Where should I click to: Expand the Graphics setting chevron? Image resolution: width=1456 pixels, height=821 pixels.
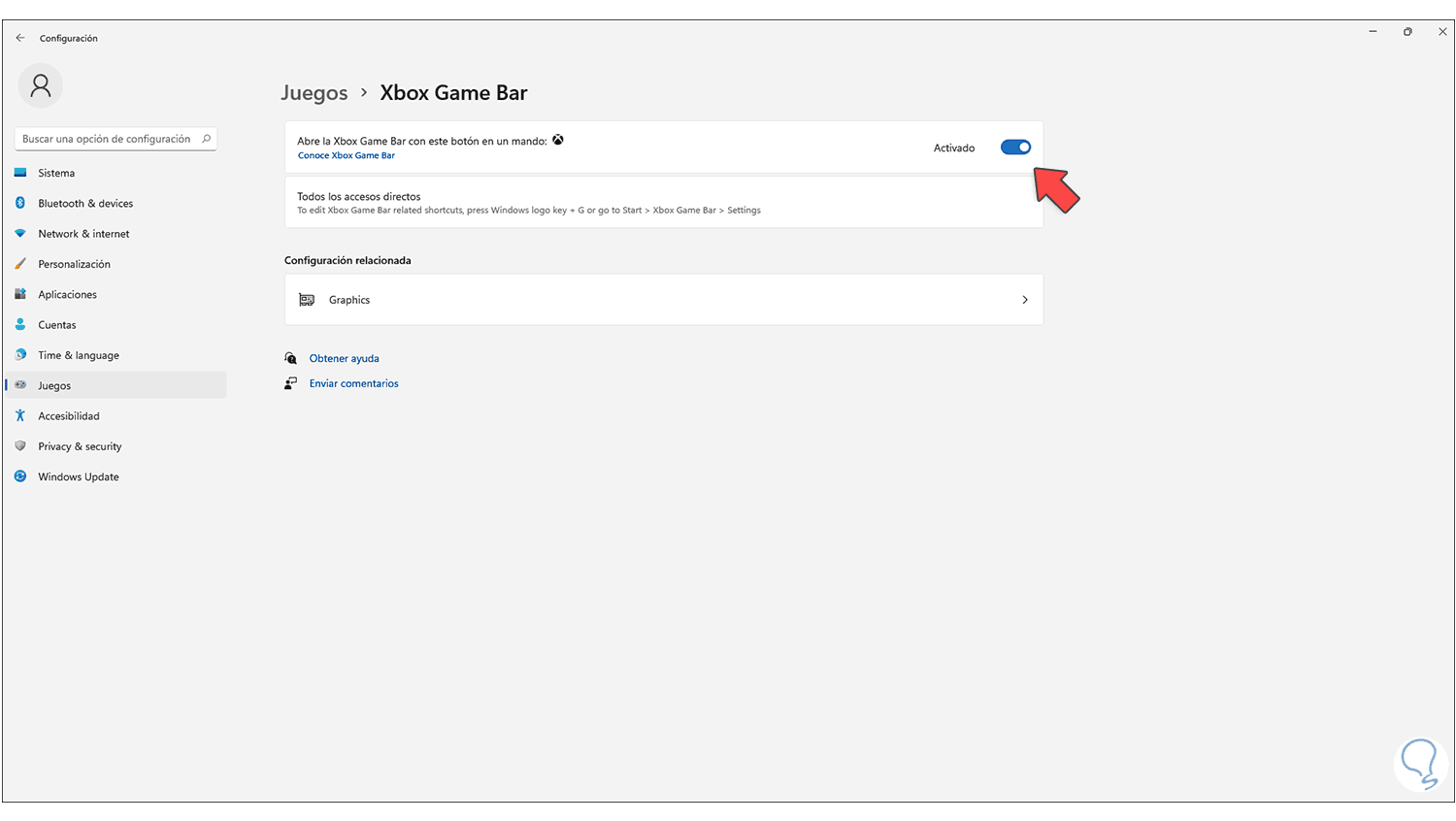1025,300
